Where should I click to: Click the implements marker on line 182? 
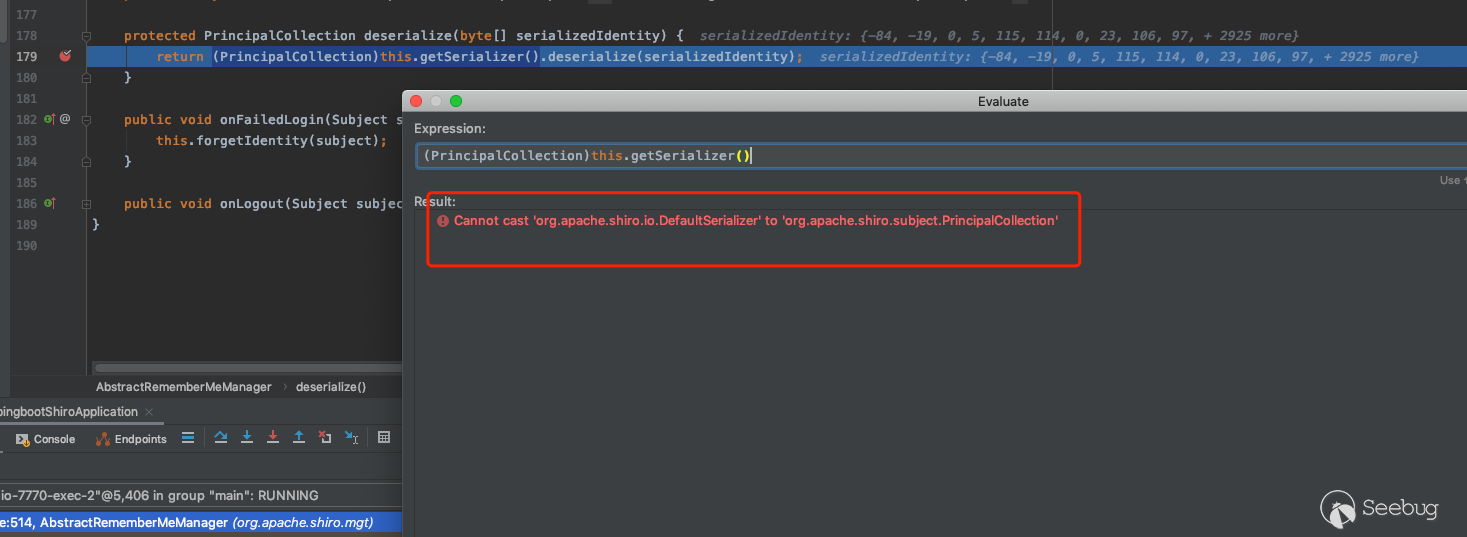pyautogui.click(x=48, y=119)
